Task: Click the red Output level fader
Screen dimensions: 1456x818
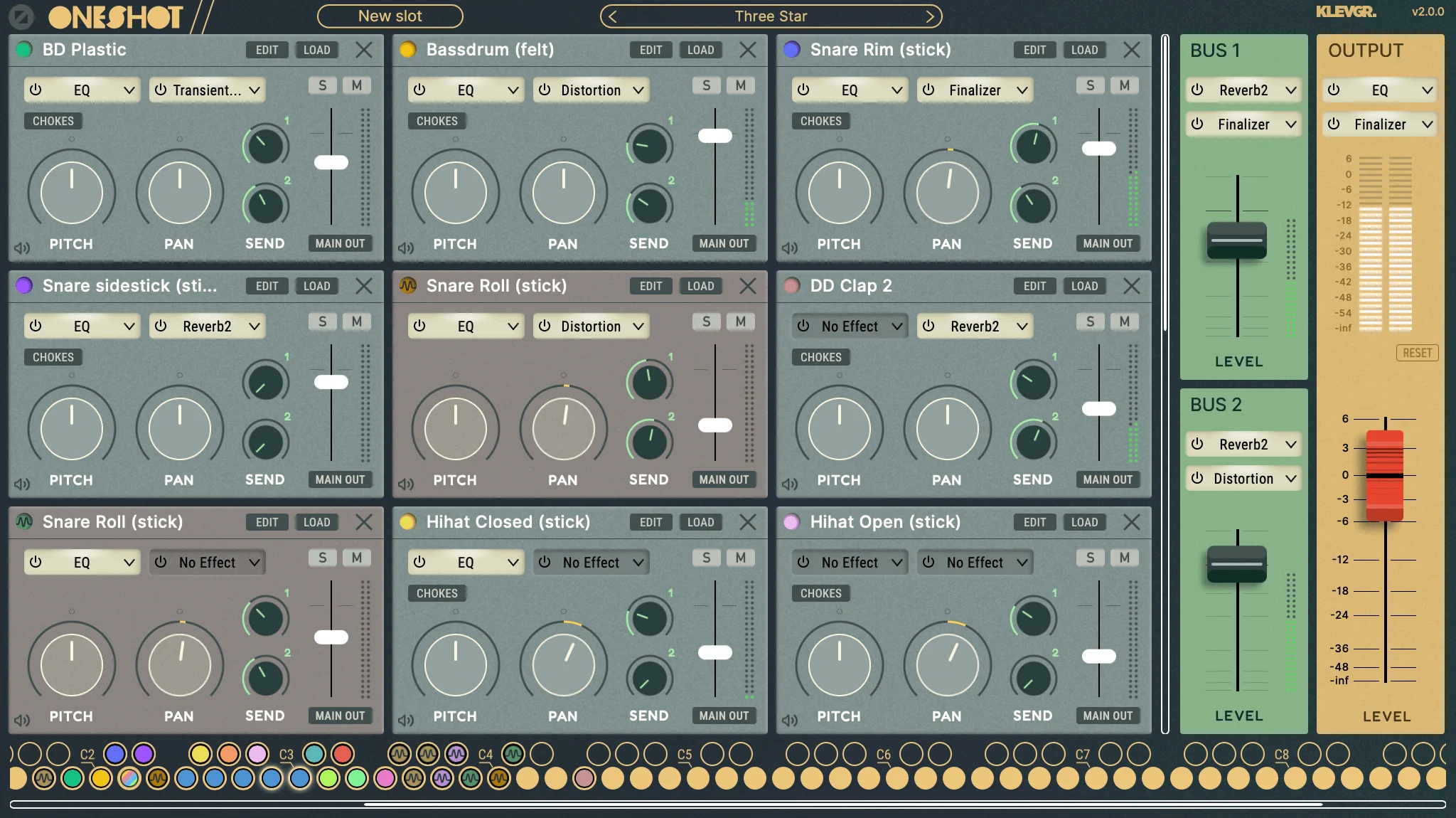Action: click(1384, 475)
